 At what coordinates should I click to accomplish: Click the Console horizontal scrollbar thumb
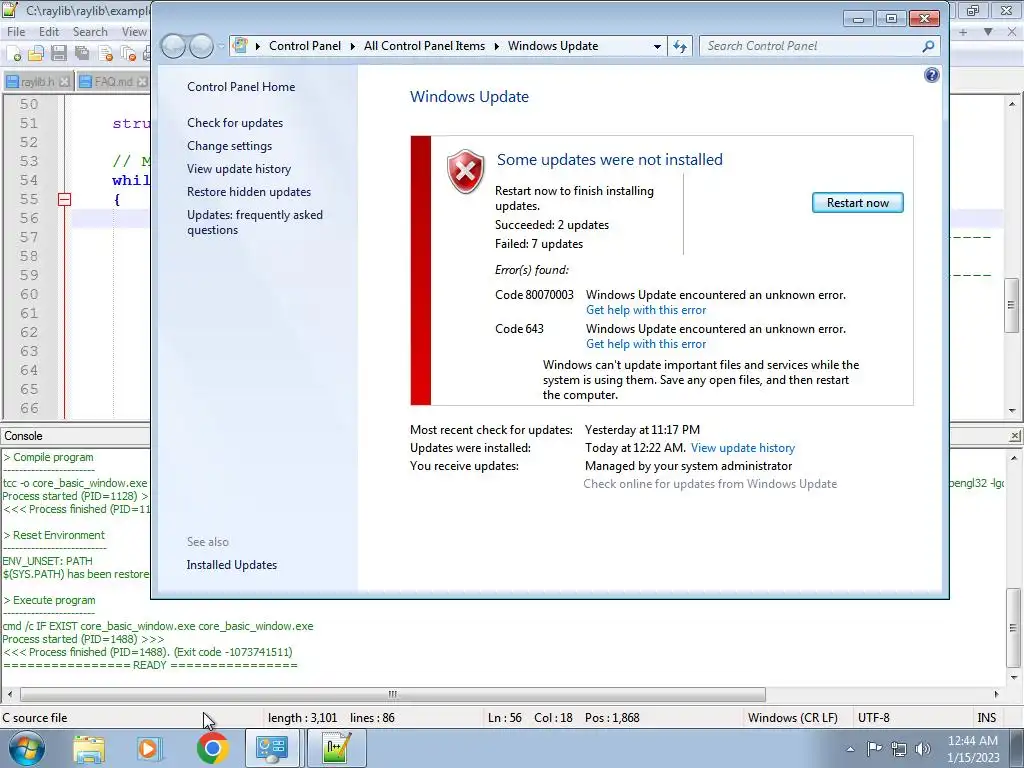pos(392,694)
